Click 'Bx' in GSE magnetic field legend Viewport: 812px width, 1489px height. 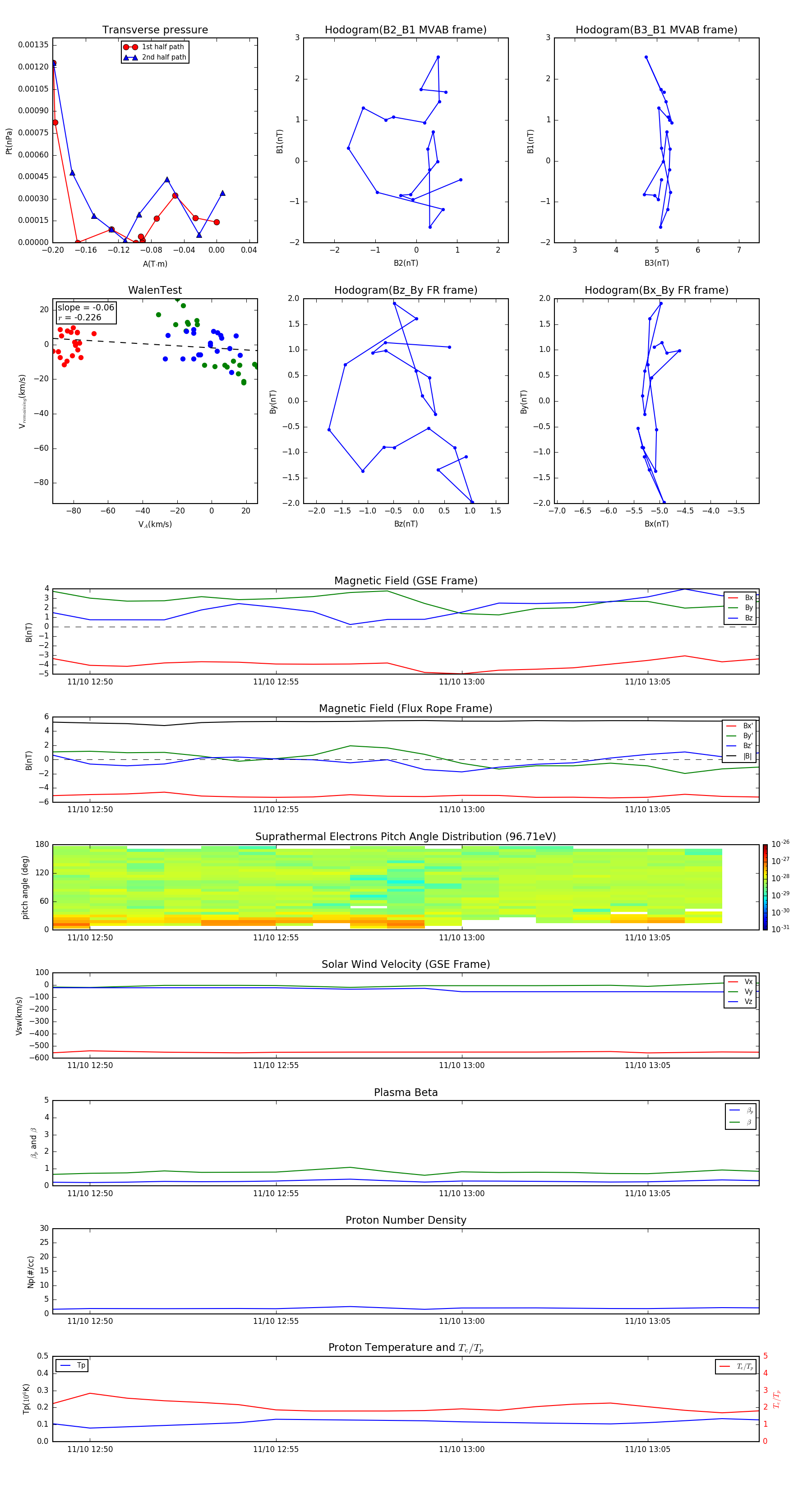[748, 598]
